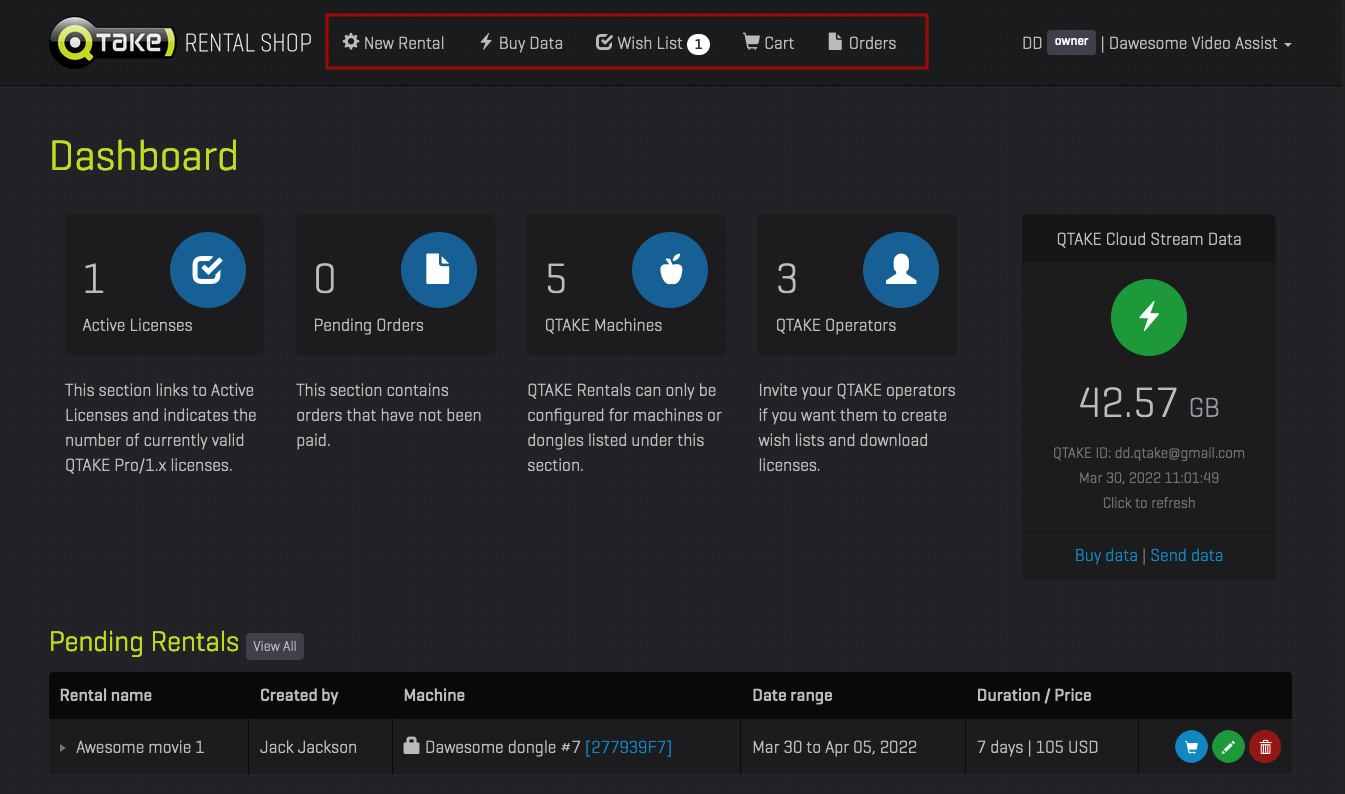
Task: Edit the Awesome movie 1 rental
Action: coord(1228,747)
